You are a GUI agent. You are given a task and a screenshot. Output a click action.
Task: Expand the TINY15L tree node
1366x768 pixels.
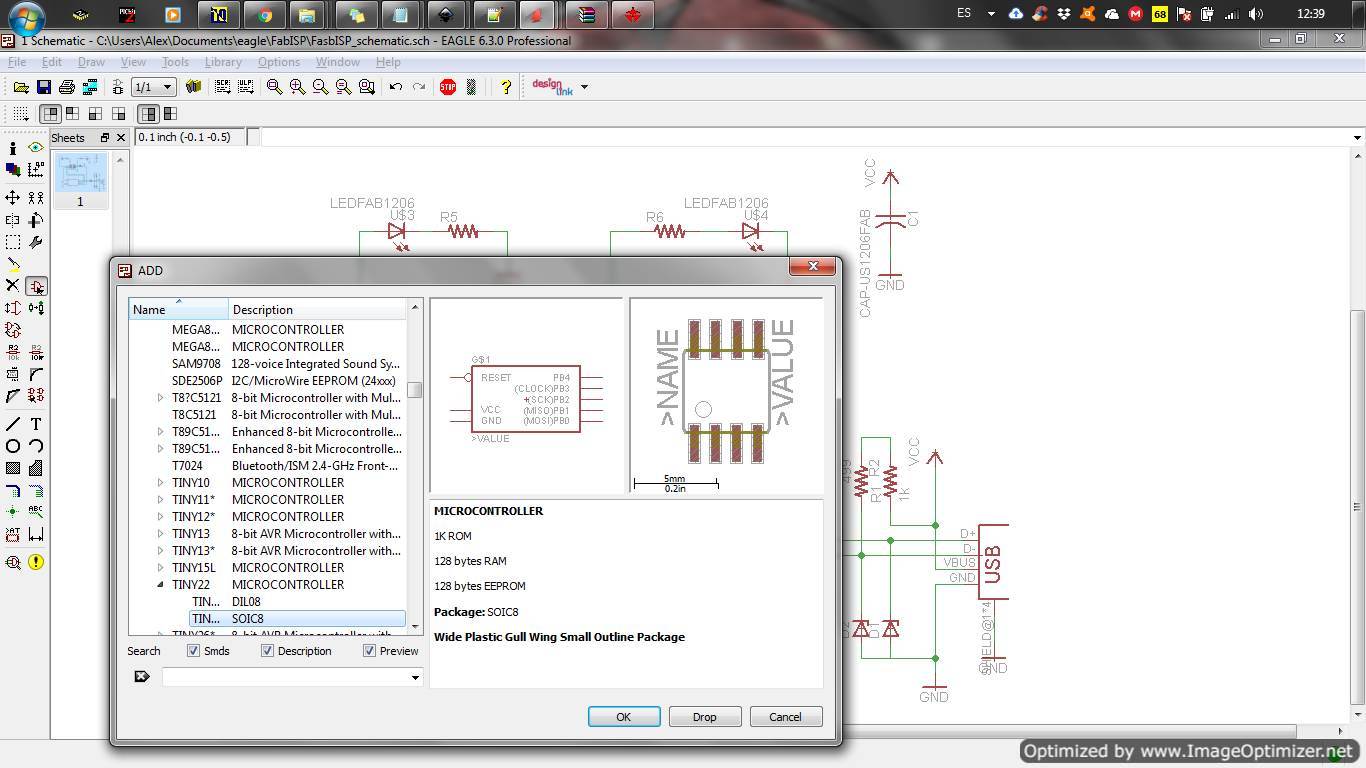click(x=160, y=567)
